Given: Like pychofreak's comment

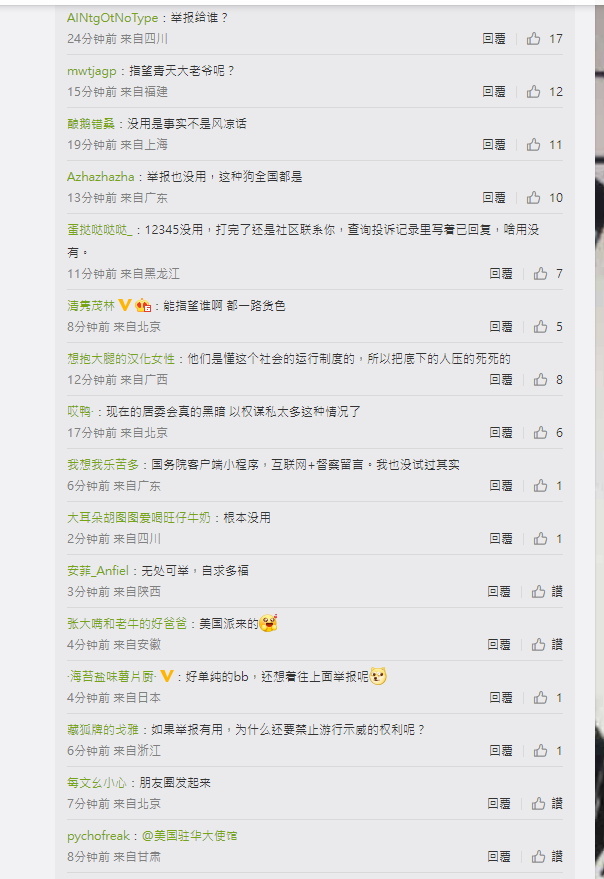Looking at the screenshot, I should click(x=538, y=857).
